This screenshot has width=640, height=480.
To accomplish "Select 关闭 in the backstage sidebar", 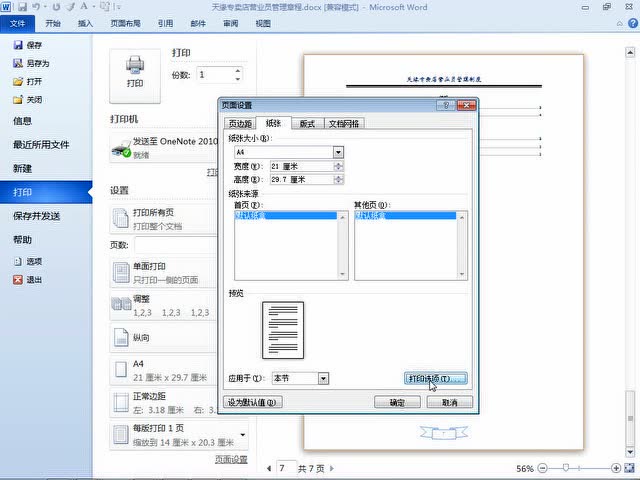I will [28, 100].
